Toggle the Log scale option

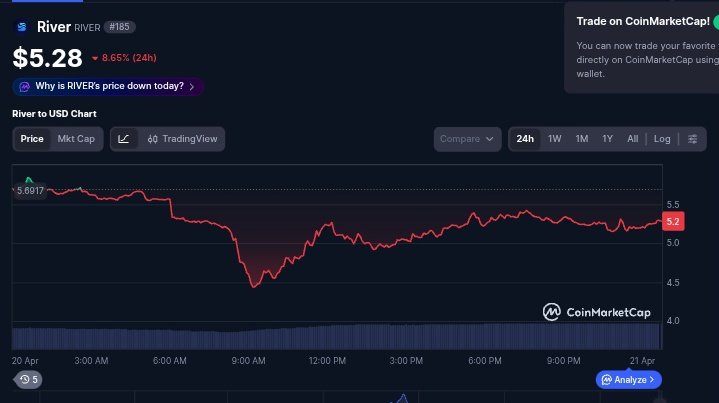pyautogui.click(x=662, y=139)
